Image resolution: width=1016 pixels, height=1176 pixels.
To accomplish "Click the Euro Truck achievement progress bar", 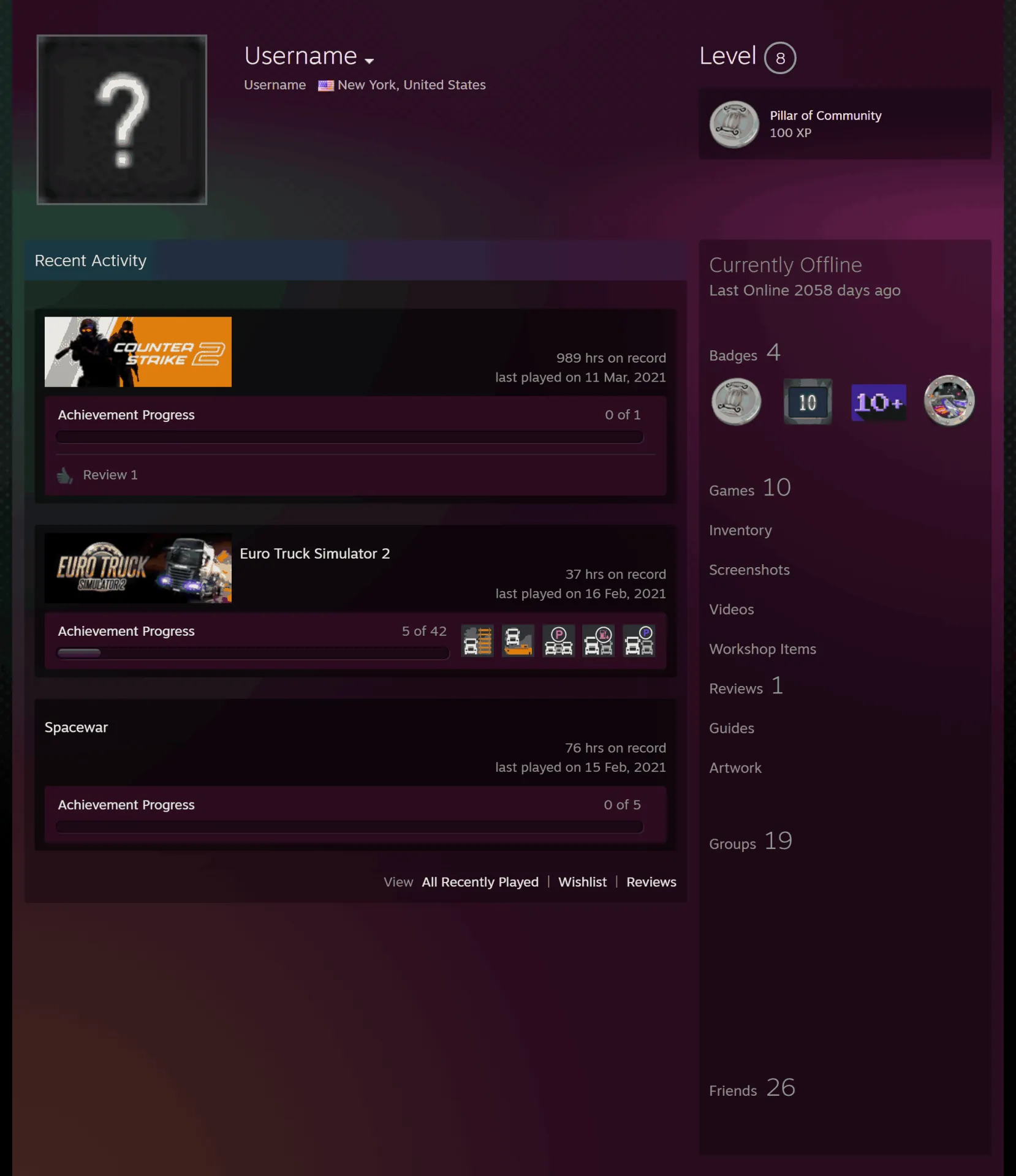I will tap(252, 653).
